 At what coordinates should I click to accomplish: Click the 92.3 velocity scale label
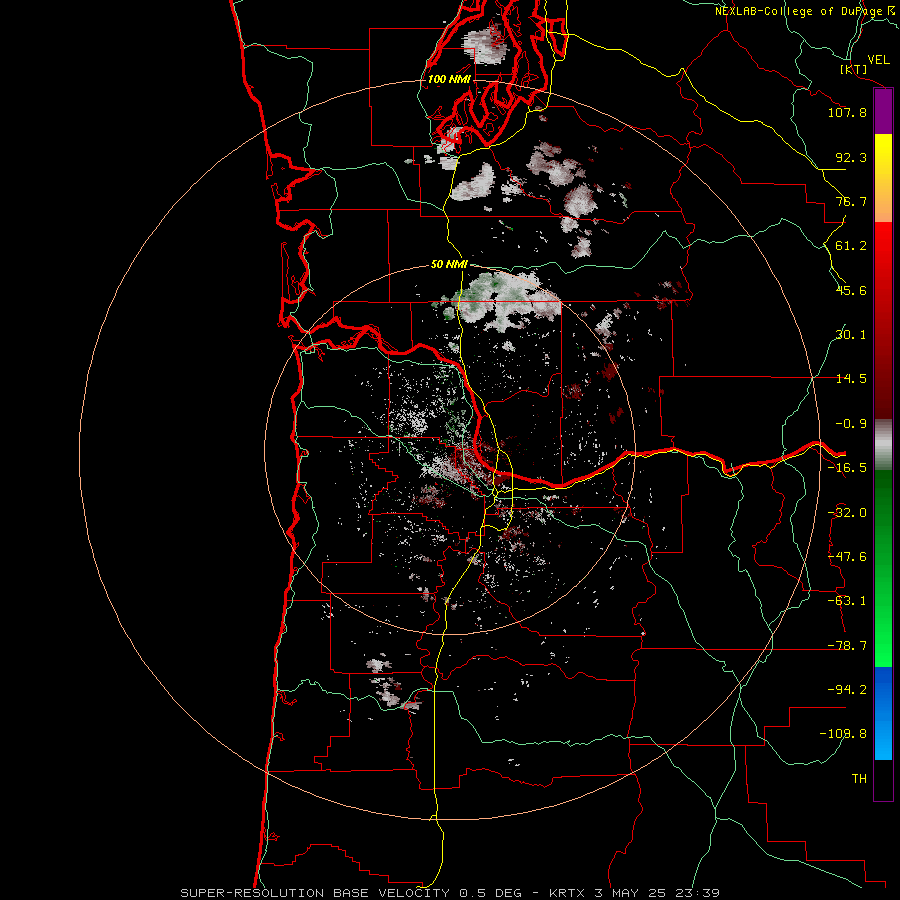pos(851,157)
